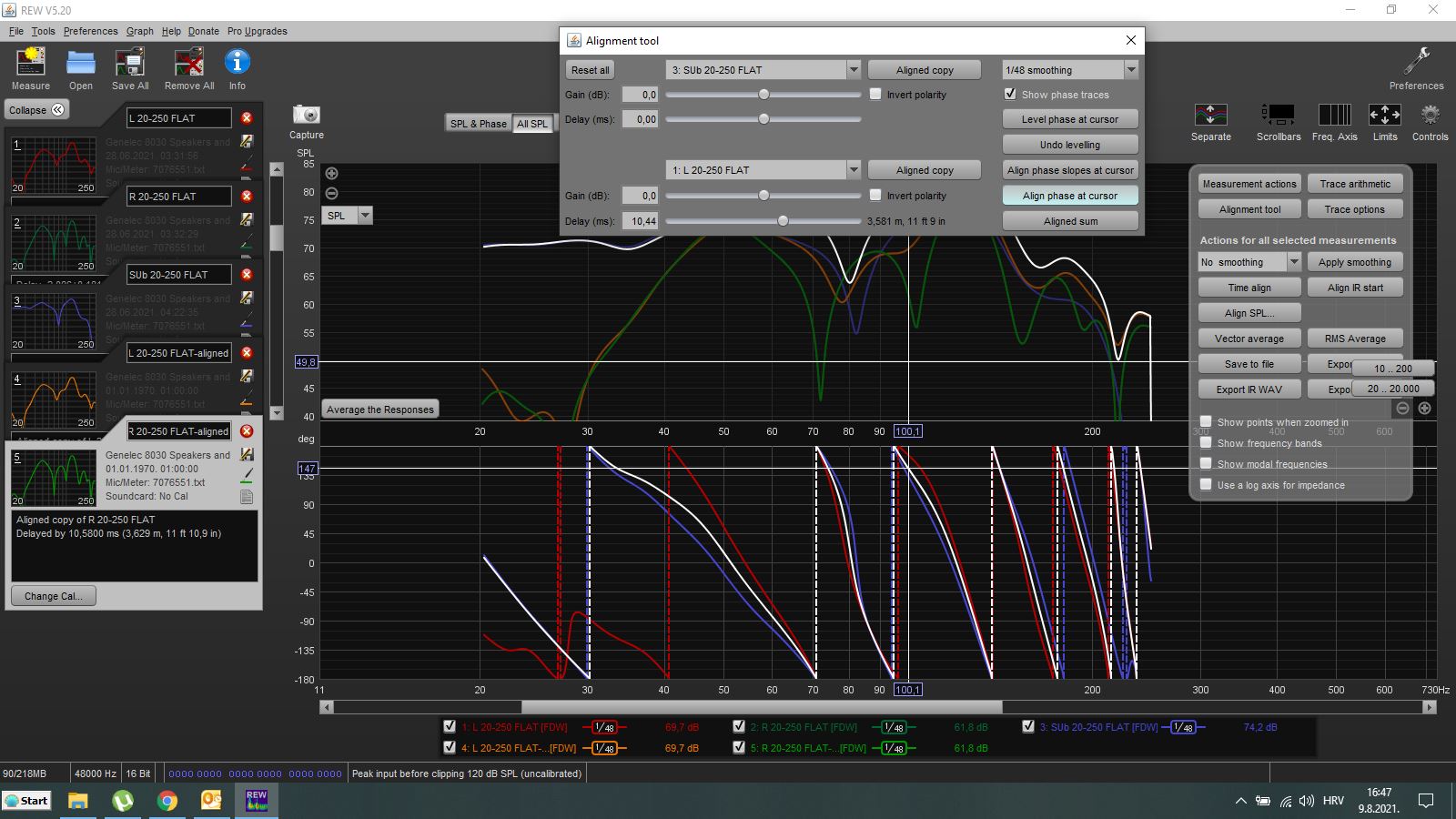Open the File menu
This screenshot has width=1456, height=819.
tap(16, 31)
